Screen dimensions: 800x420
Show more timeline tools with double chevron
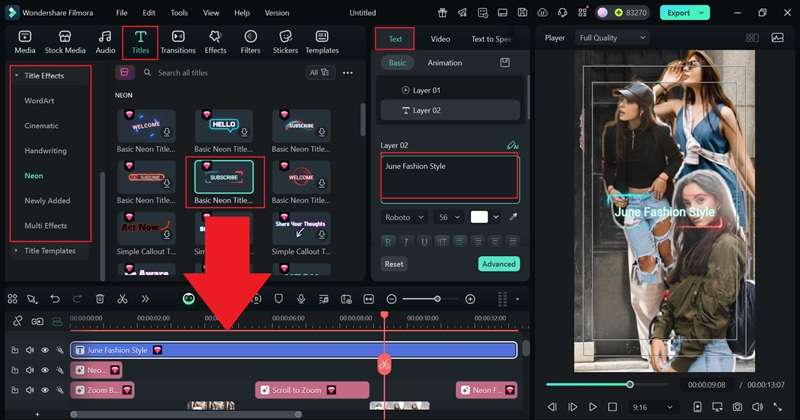[145, 299]
